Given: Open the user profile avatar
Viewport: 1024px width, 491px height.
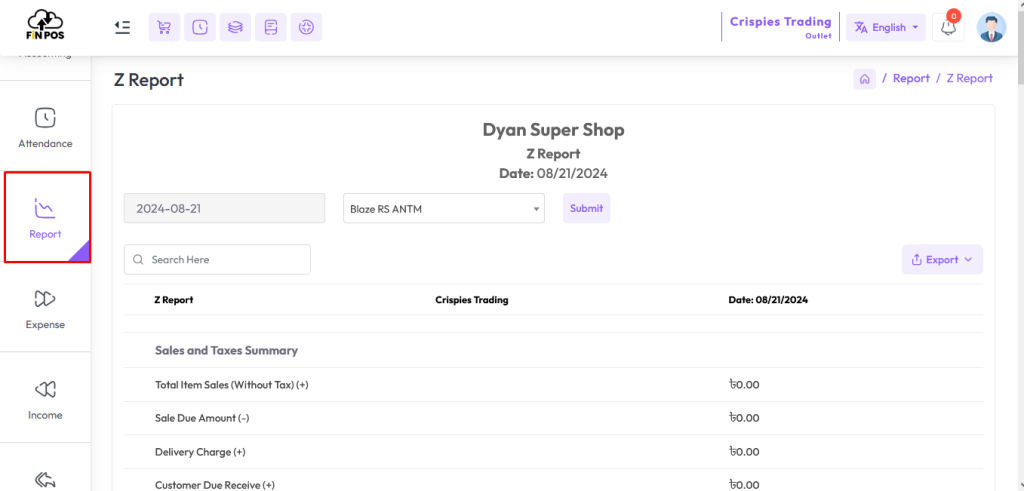Looking at the screenshot, I should click(x=991, y=28).
